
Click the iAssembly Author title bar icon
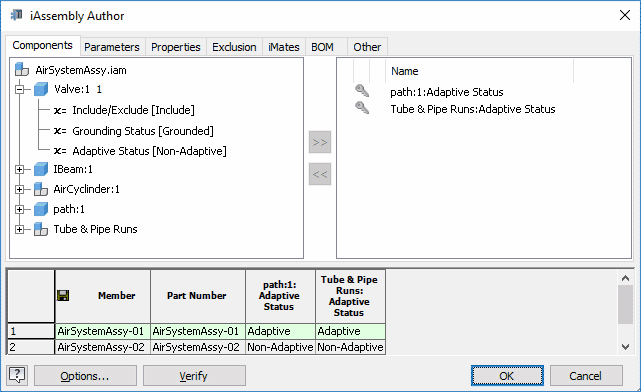[17, 15]
